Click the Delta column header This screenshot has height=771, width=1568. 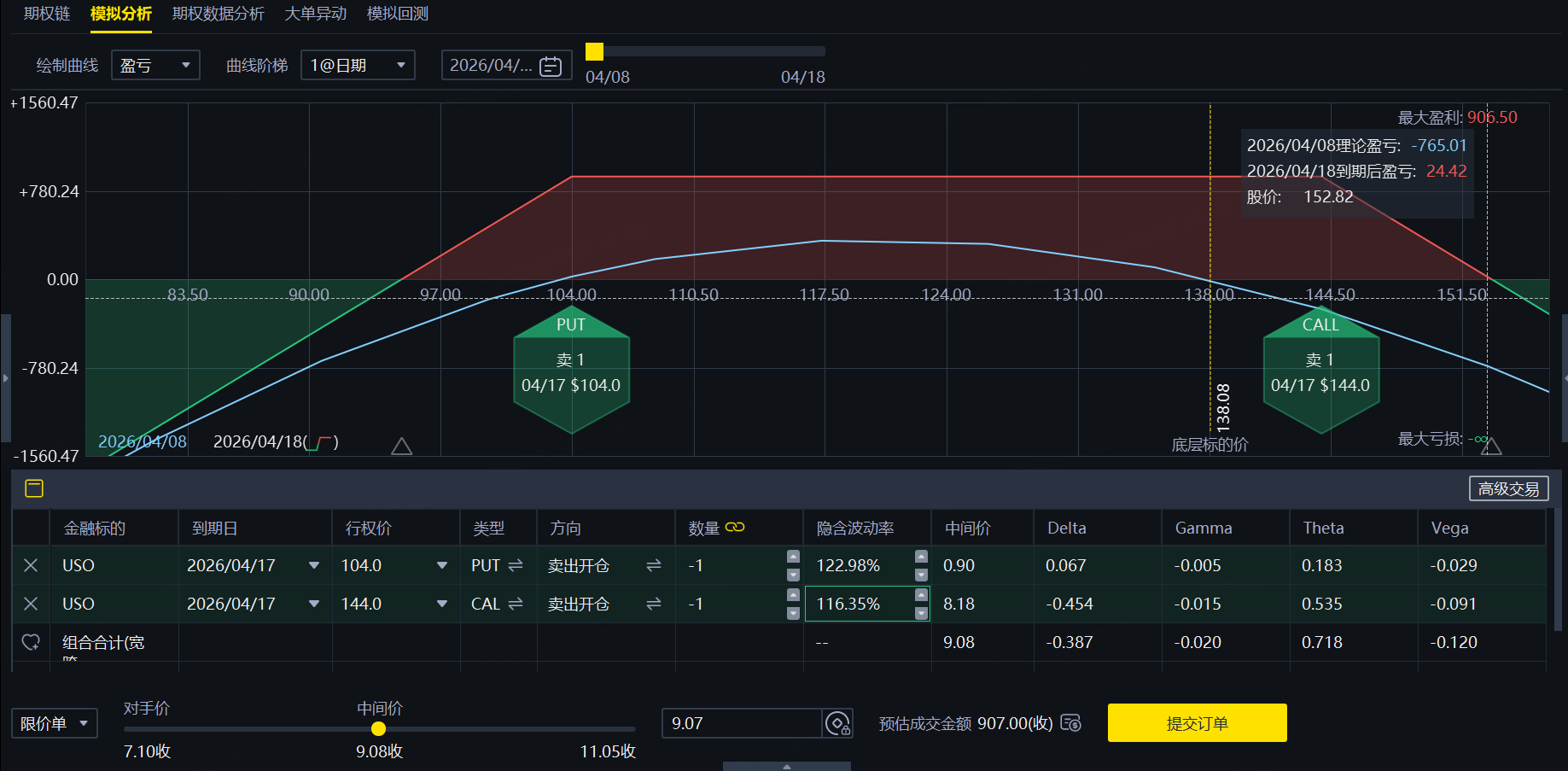1067,529
